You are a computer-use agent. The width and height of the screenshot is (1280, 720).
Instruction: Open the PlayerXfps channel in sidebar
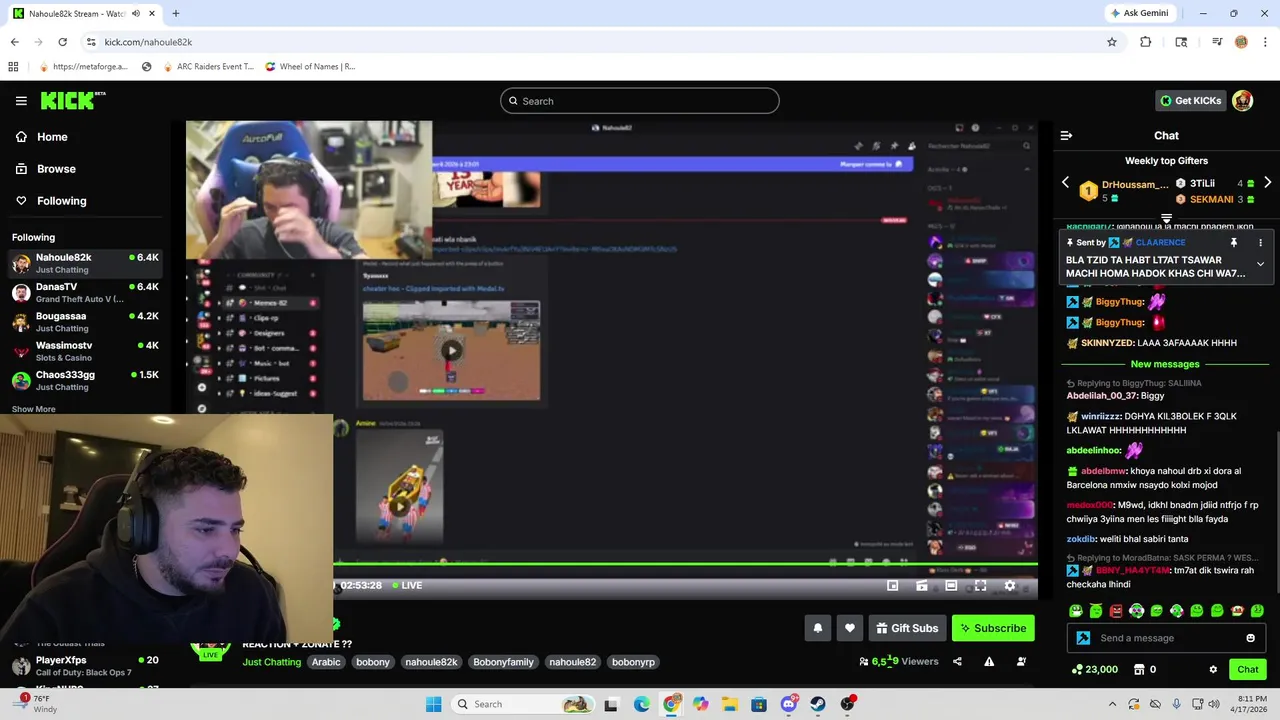point(85,666)
